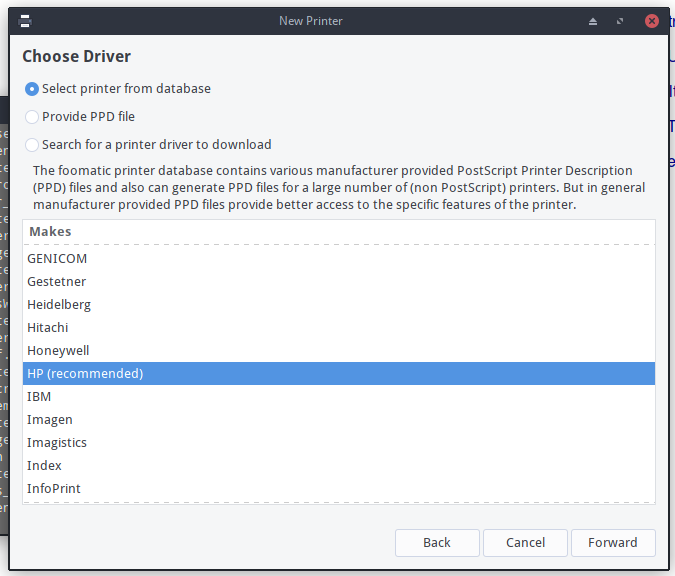Select GENICOM from the makes list
675x576 pixels.
click(339, 258)
